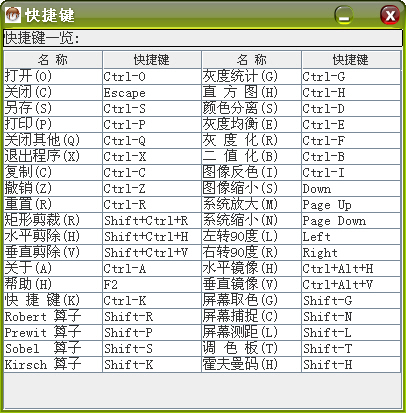Click the Right shortcut cell

click(351, 253)
